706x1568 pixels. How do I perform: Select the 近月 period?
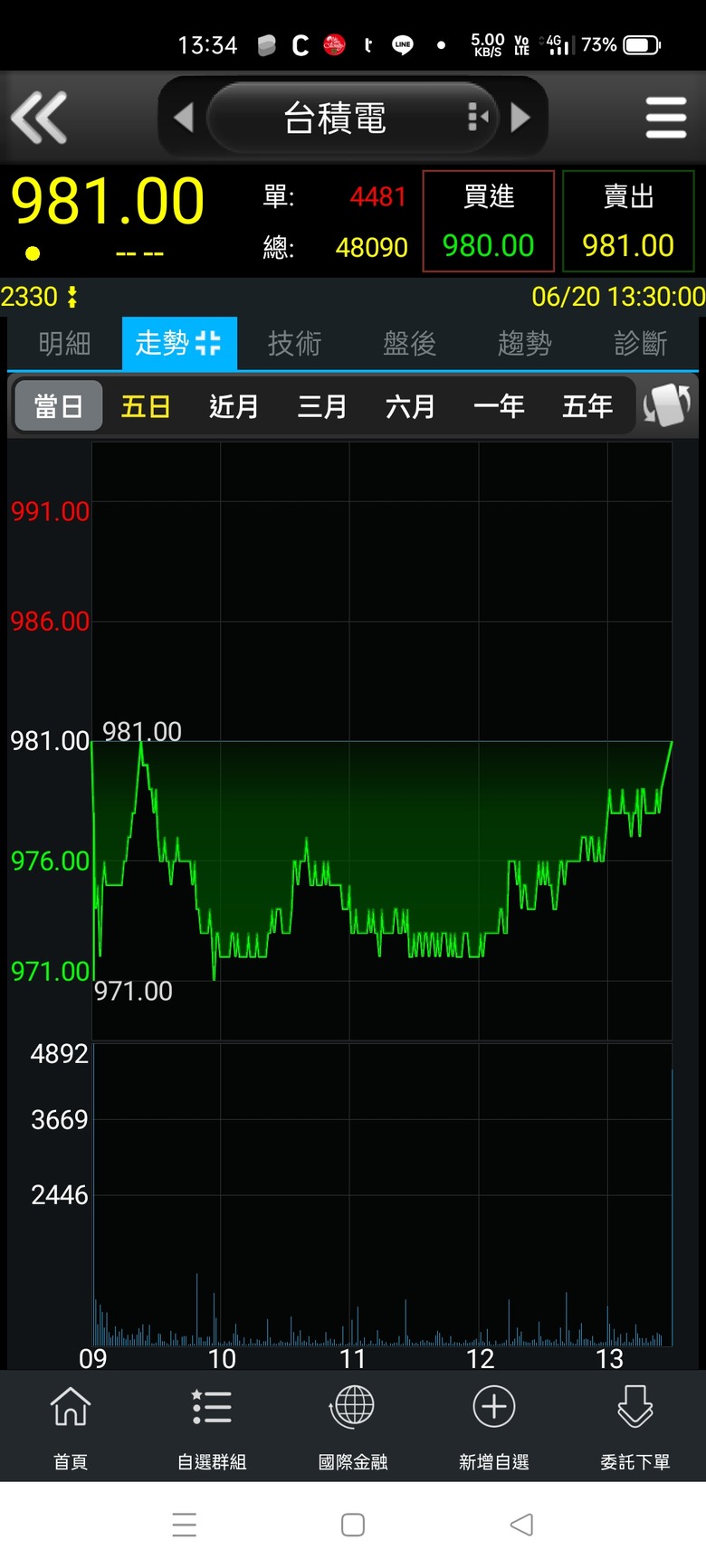(x=234, y=406)
